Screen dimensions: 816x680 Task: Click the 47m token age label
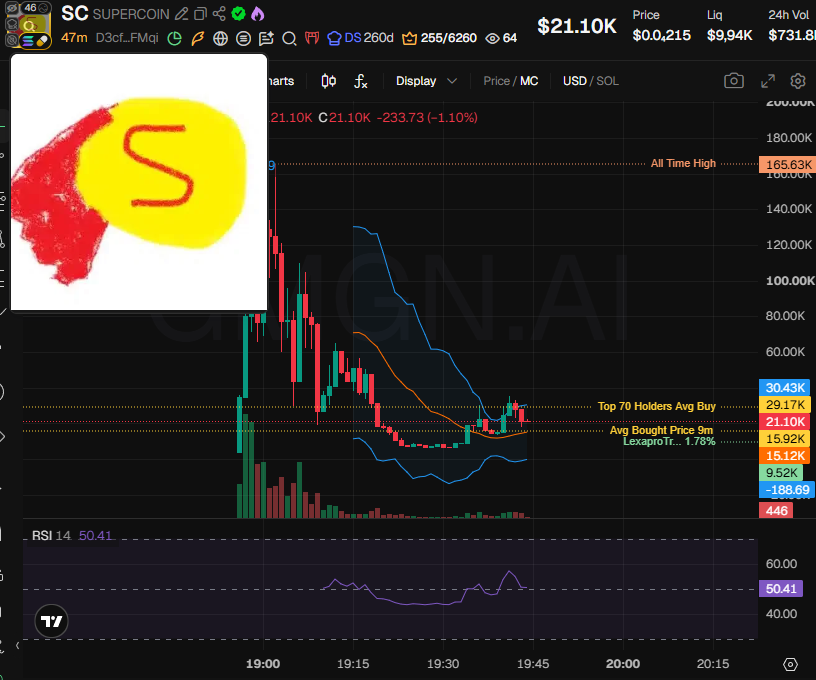click(x=74, y=38)
